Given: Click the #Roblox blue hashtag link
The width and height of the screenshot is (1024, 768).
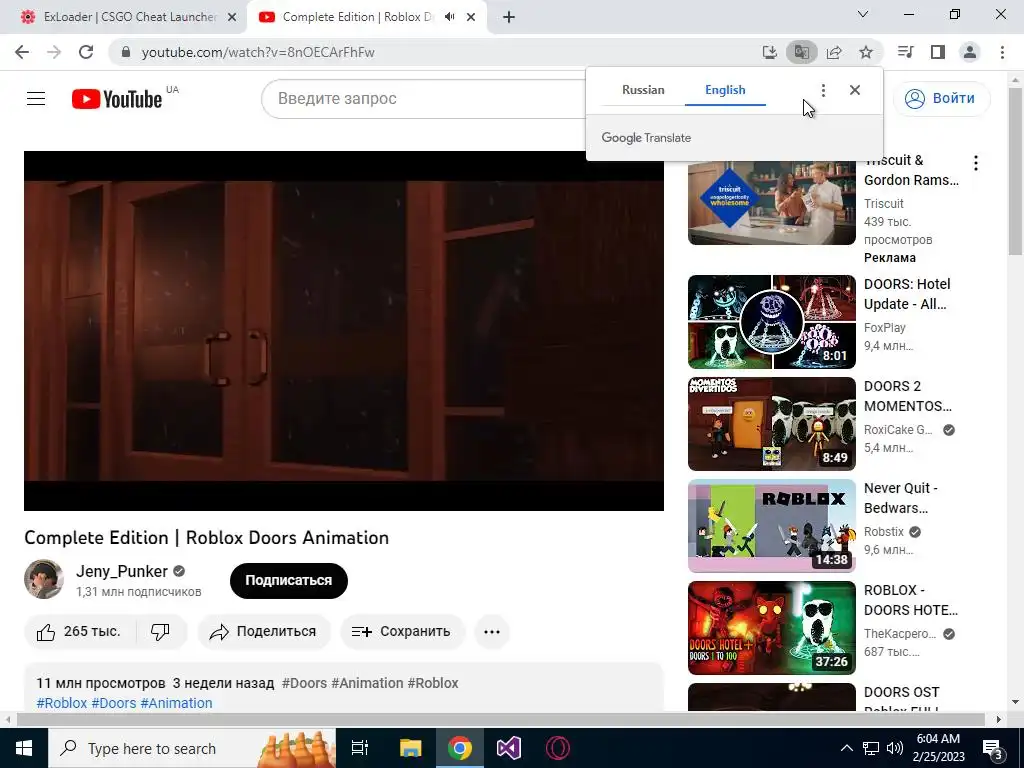Looking at the screenshot, I should point(61,703).
